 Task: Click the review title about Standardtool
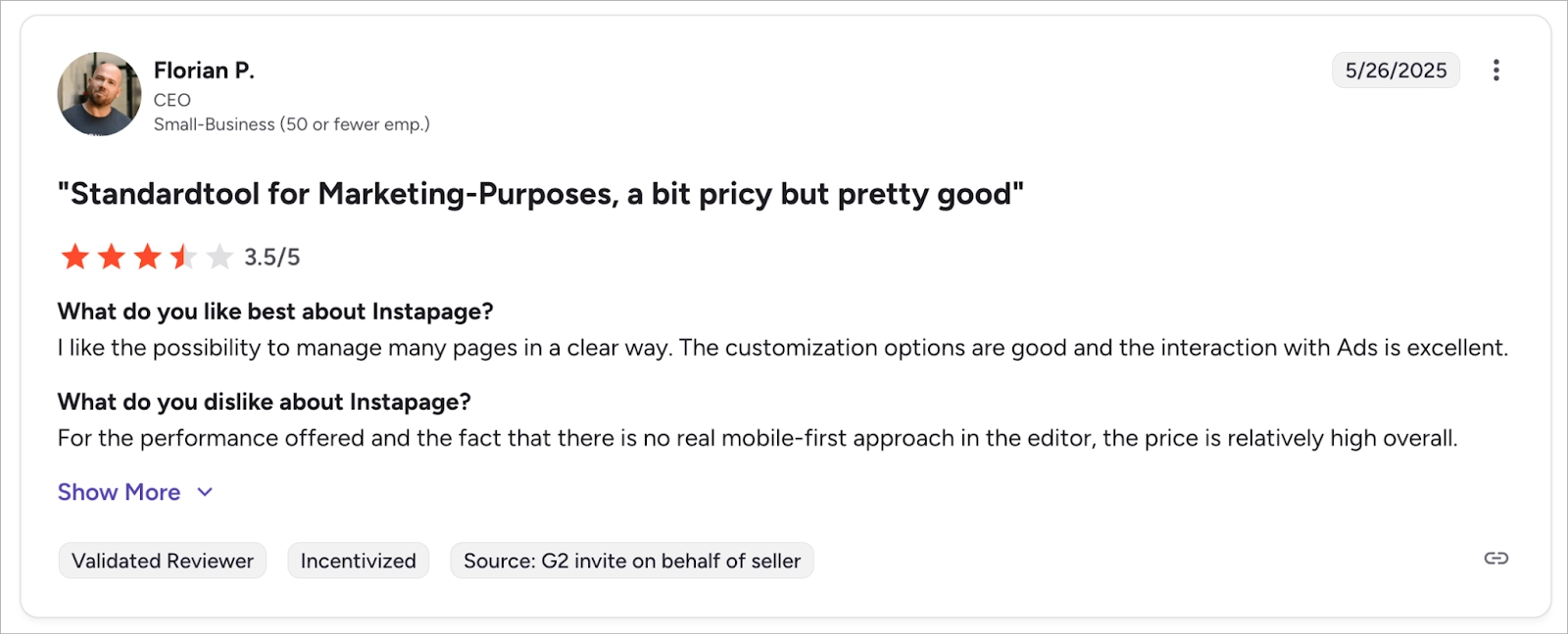(540, 194)
